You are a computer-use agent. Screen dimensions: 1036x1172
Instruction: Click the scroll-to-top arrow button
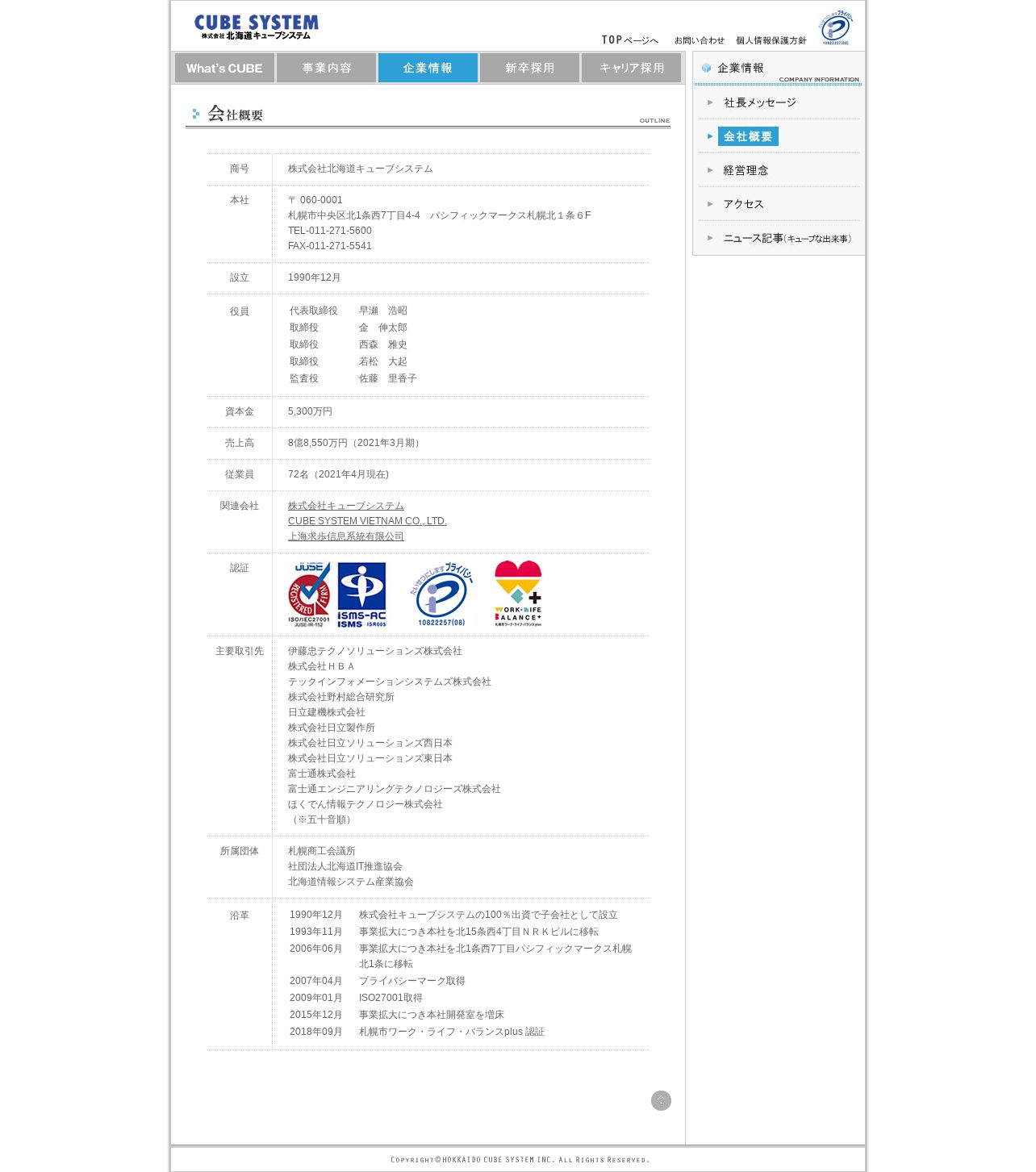[x=661, y=1100]
